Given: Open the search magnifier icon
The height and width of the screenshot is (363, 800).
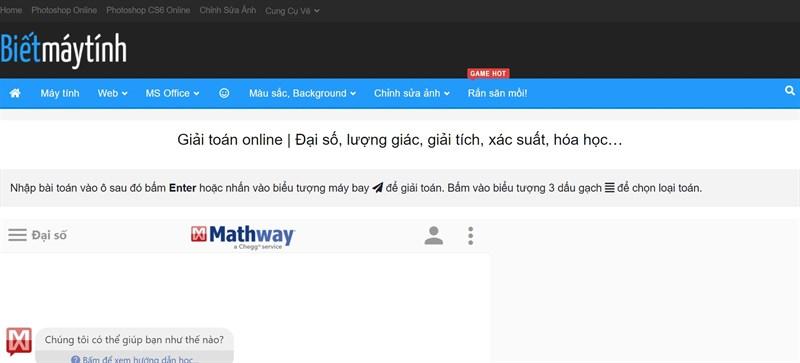Looking at the screenshot, I should 790,91.
